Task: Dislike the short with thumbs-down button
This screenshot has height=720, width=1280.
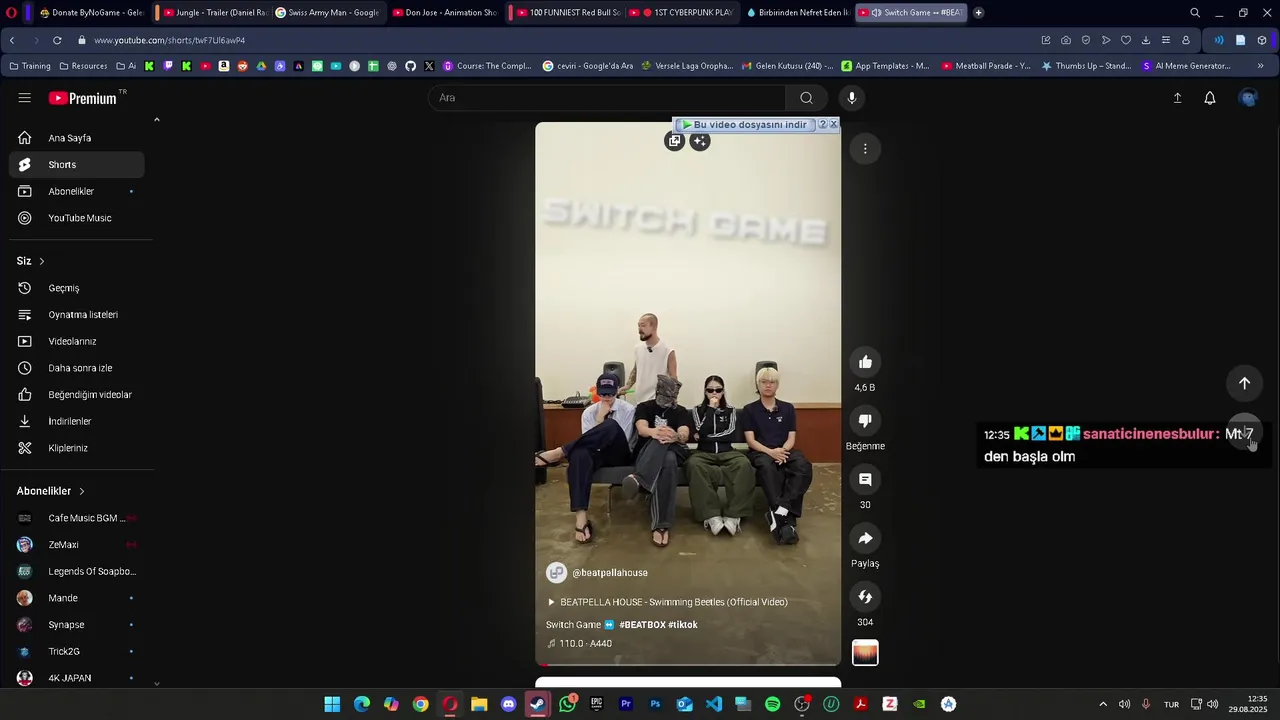Action: [865, 421]
